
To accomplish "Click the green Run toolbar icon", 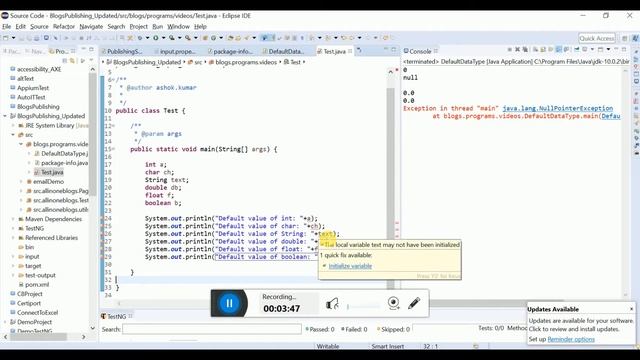I will (x=156, y=38).
